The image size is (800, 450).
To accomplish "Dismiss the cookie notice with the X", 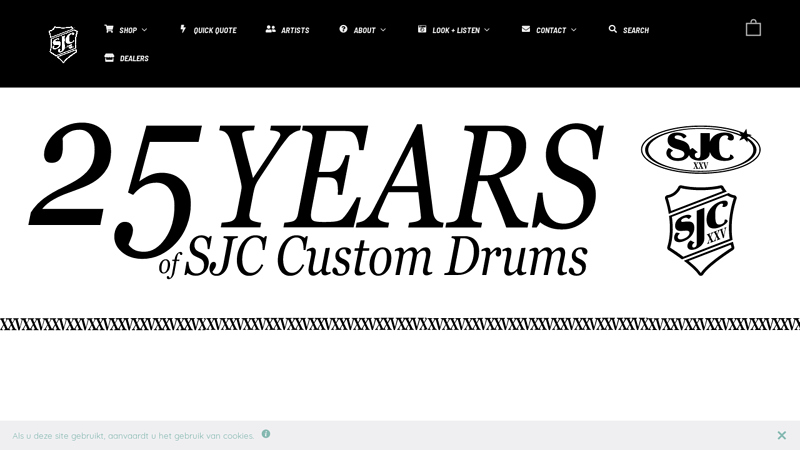I will (x=782, y=435).
